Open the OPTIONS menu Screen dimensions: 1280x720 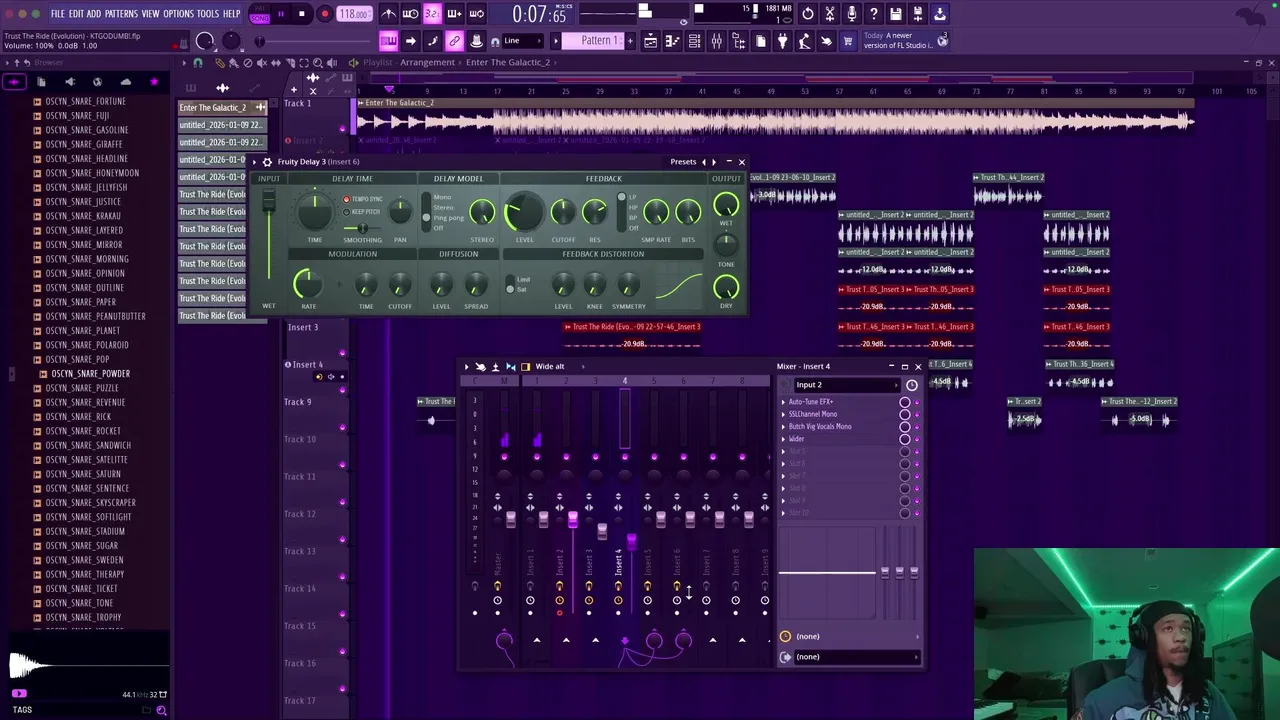pyautogui.click(x=178, y=14)
